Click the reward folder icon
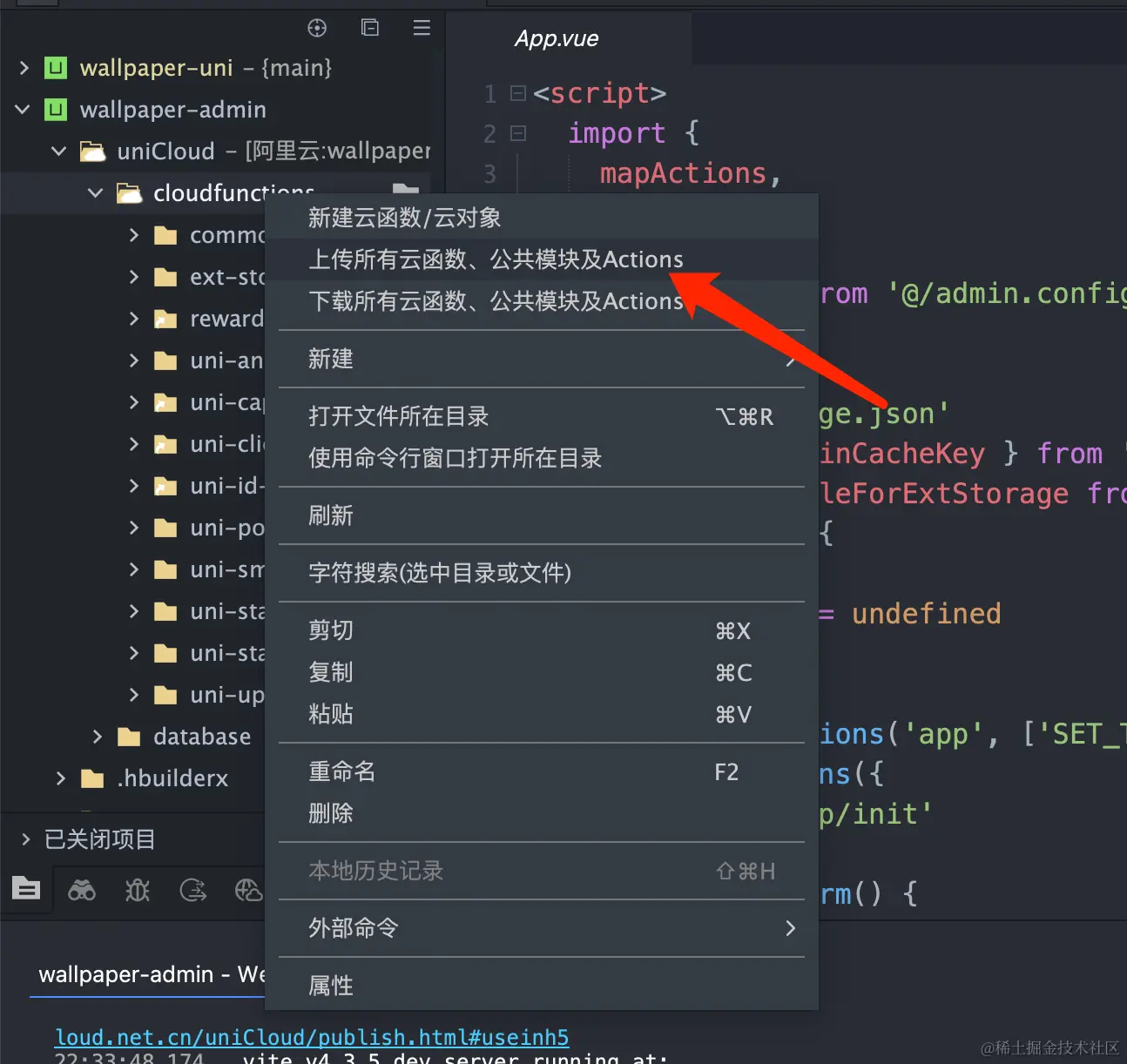 pos(165,319)
